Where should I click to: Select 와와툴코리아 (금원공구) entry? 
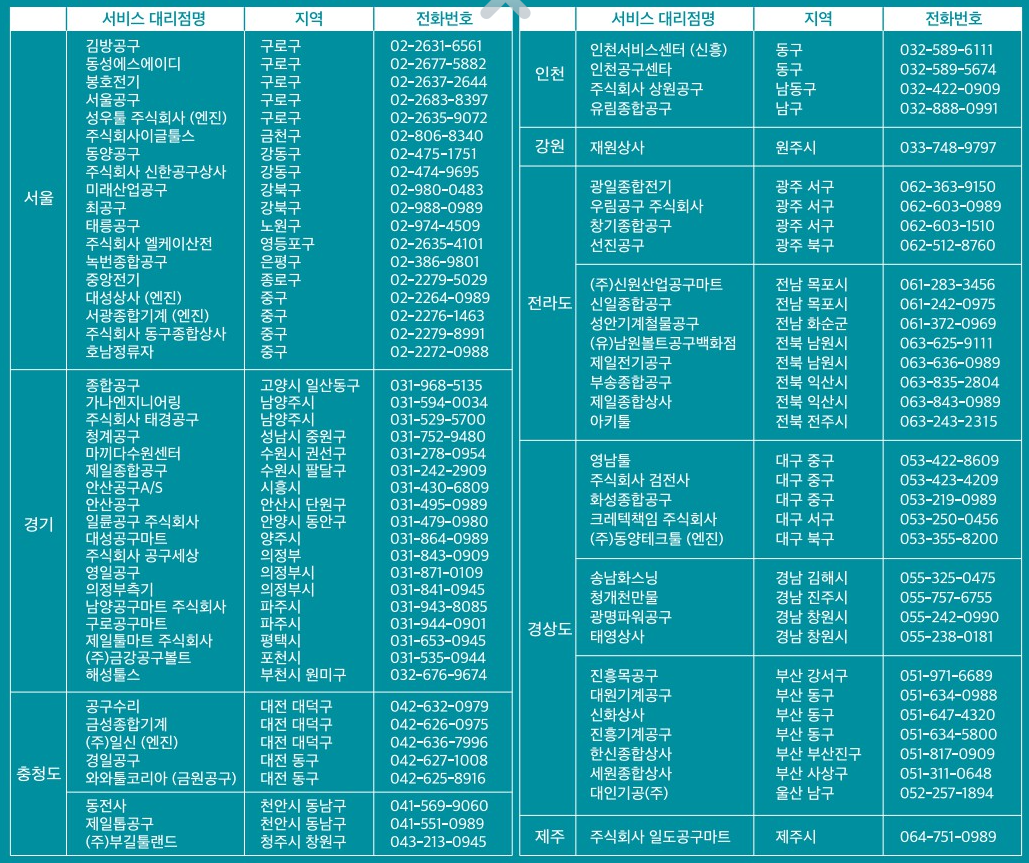pyautogui.click(x=161, y=778)
